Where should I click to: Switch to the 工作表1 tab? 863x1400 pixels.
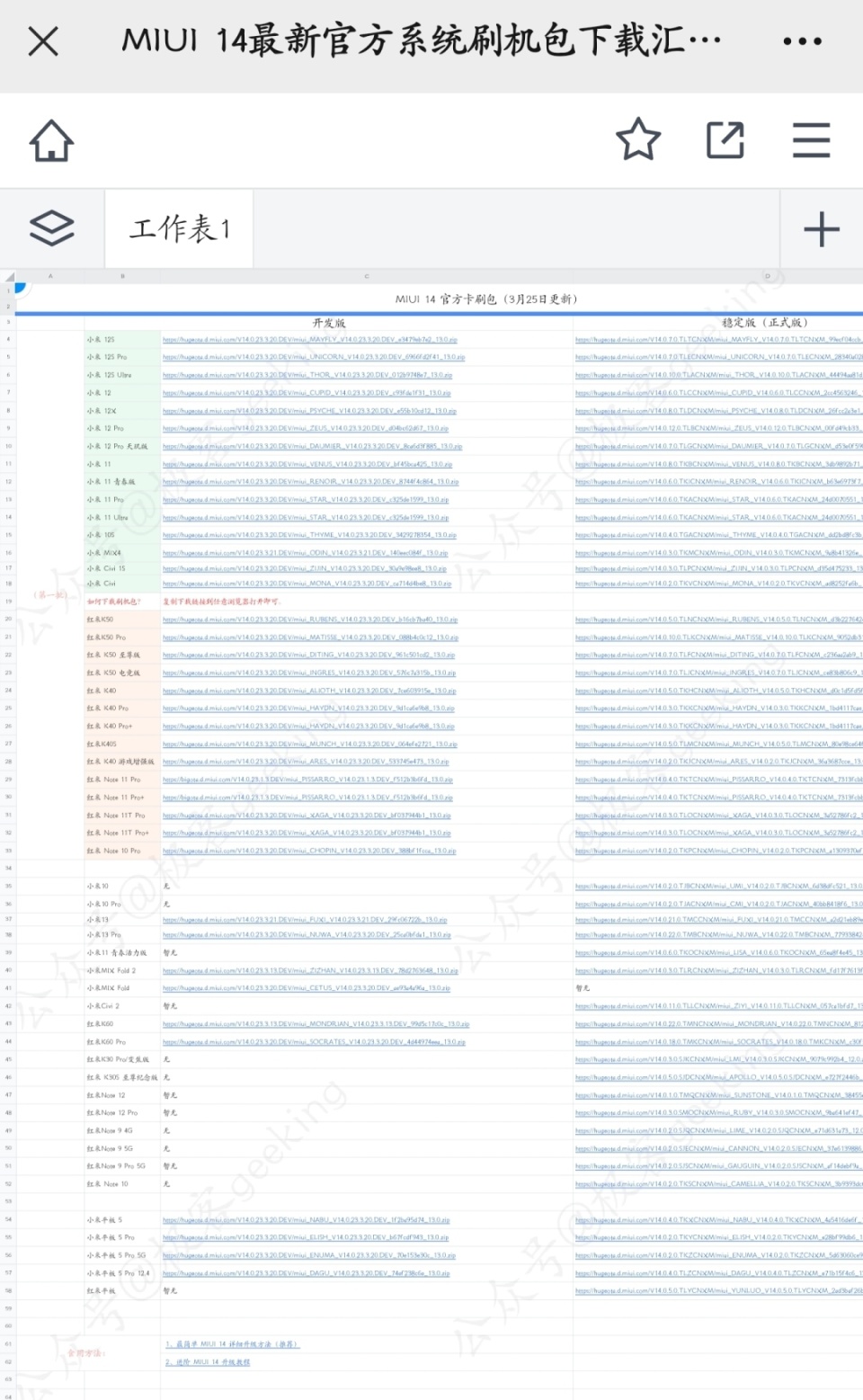pyautogui.click(x=179, y=228)
